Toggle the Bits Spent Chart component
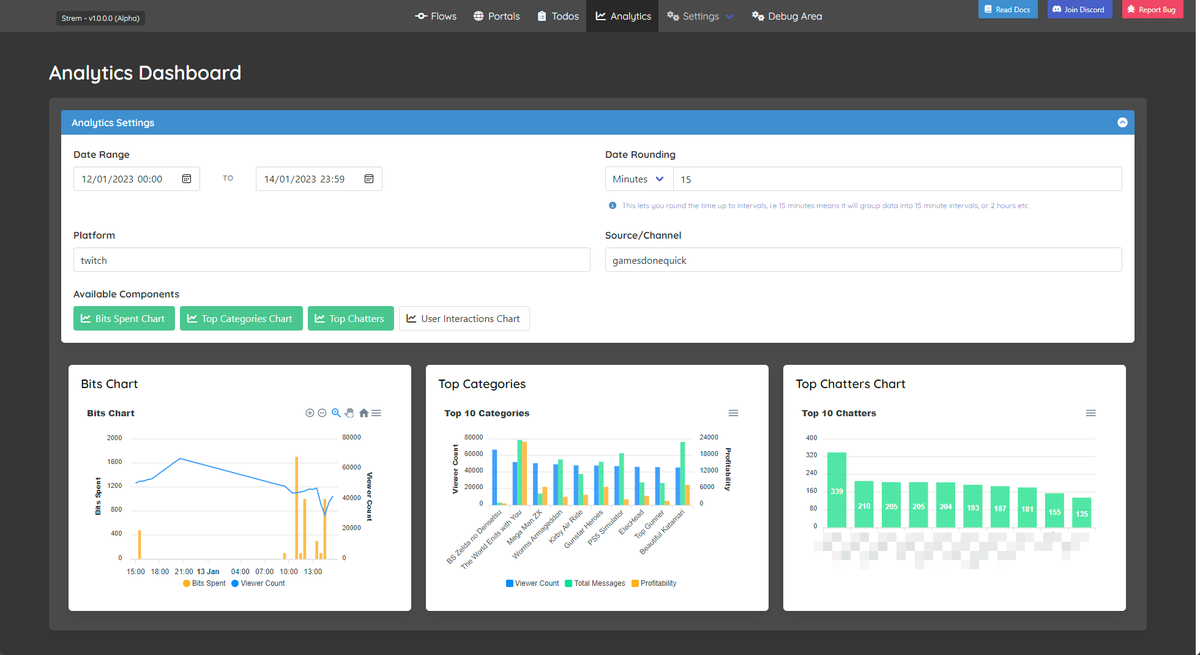The image size is (1200, 655). point(123,318)
